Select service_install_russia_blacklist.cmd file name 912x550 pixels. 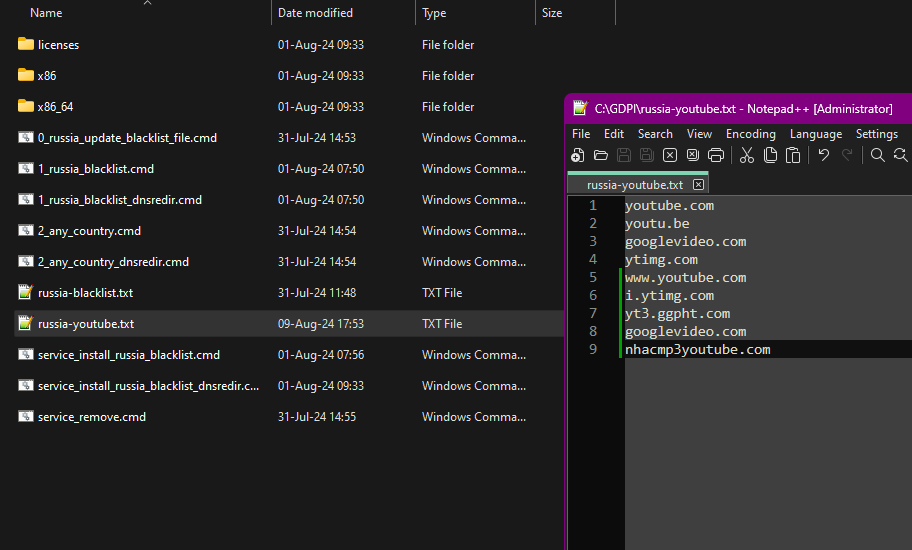point(129,355)
